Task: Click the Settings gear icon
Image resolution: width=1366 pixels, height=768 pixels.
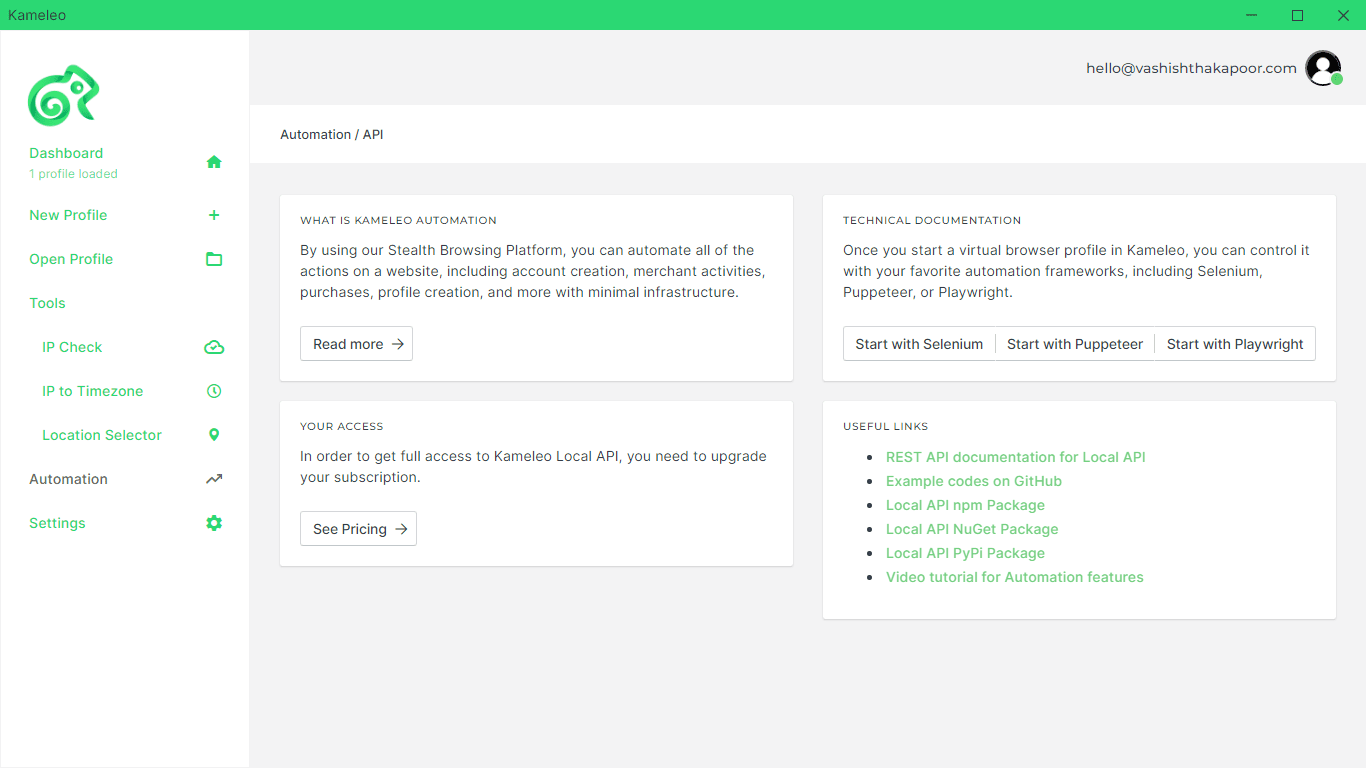Action: pos(214,523)
